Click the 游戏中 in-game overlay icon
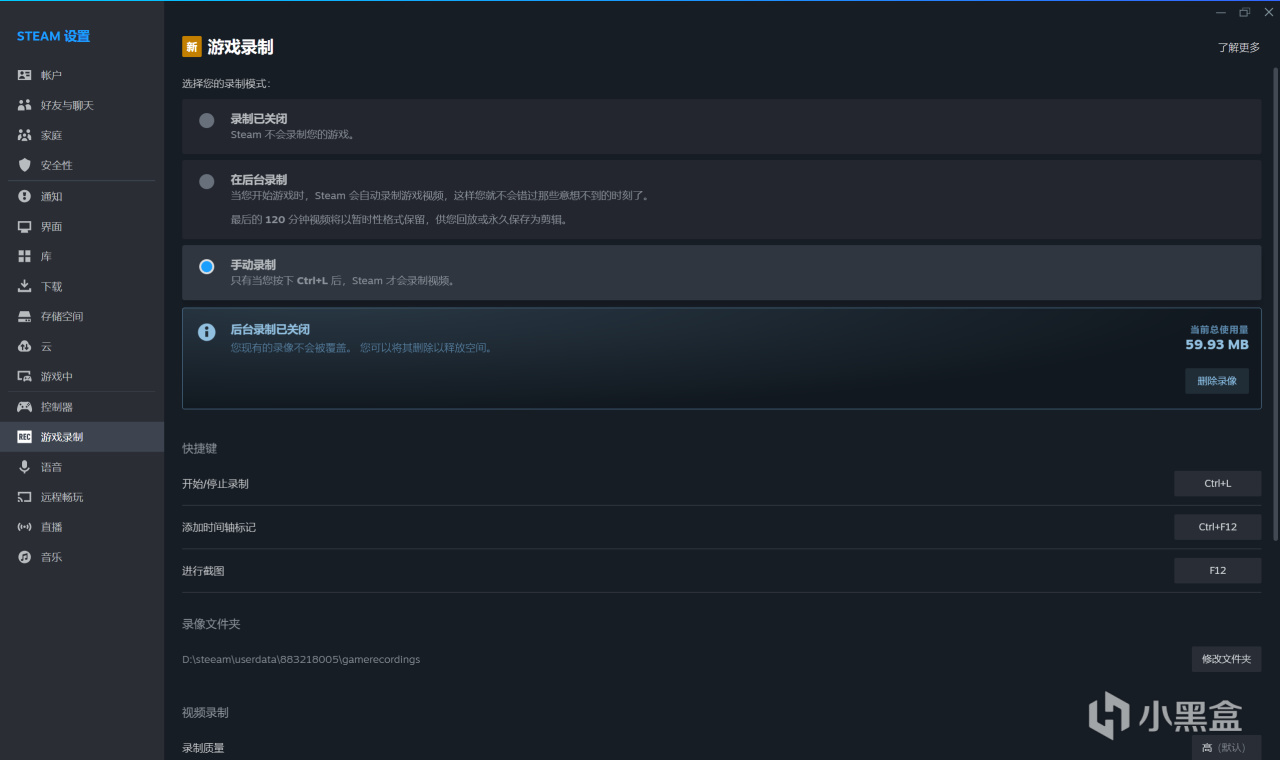This screenshot has width=1280, height=760. click(25, 376)
